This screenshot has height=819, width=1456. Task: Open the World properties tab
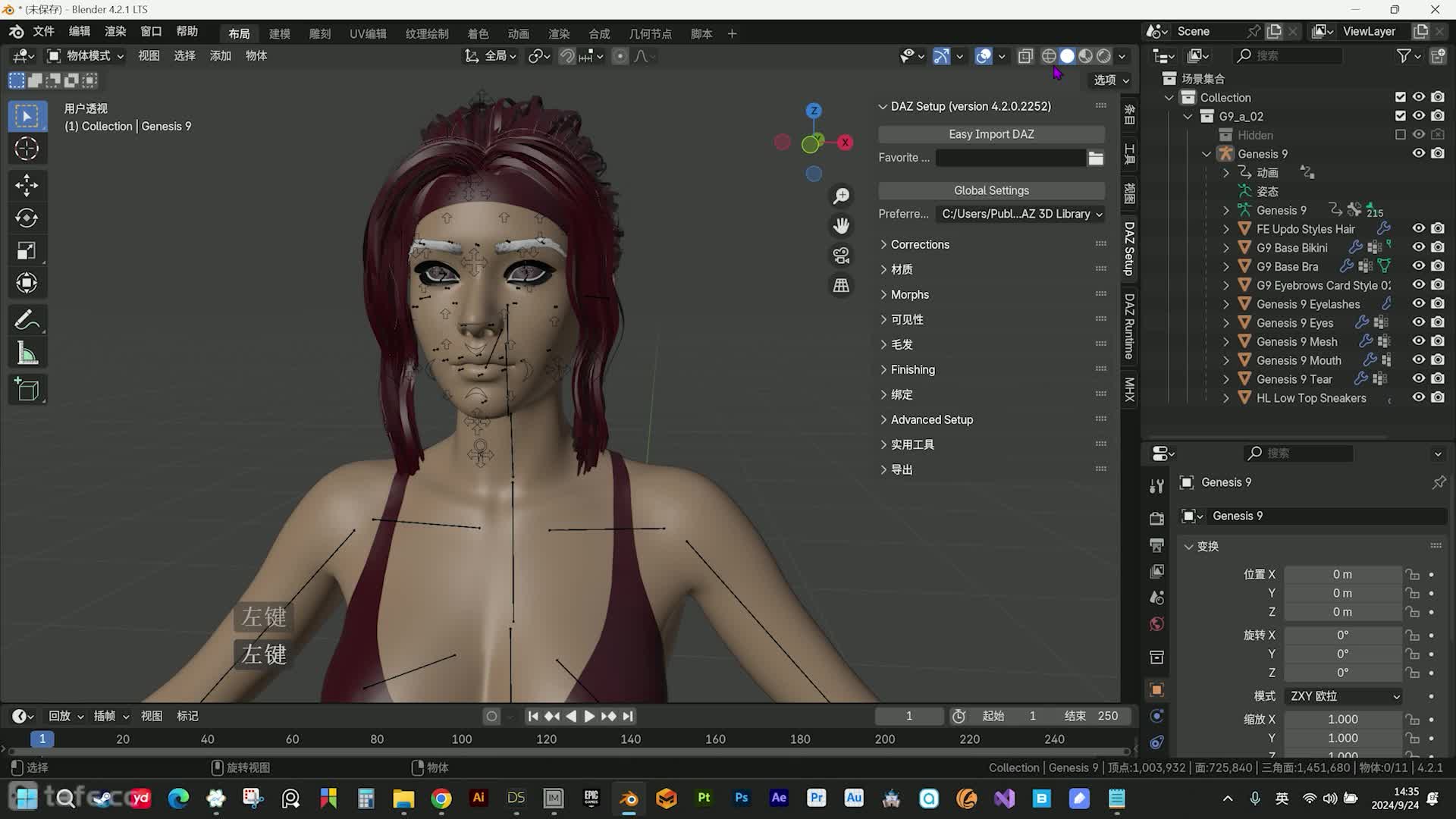(1156, 624)
